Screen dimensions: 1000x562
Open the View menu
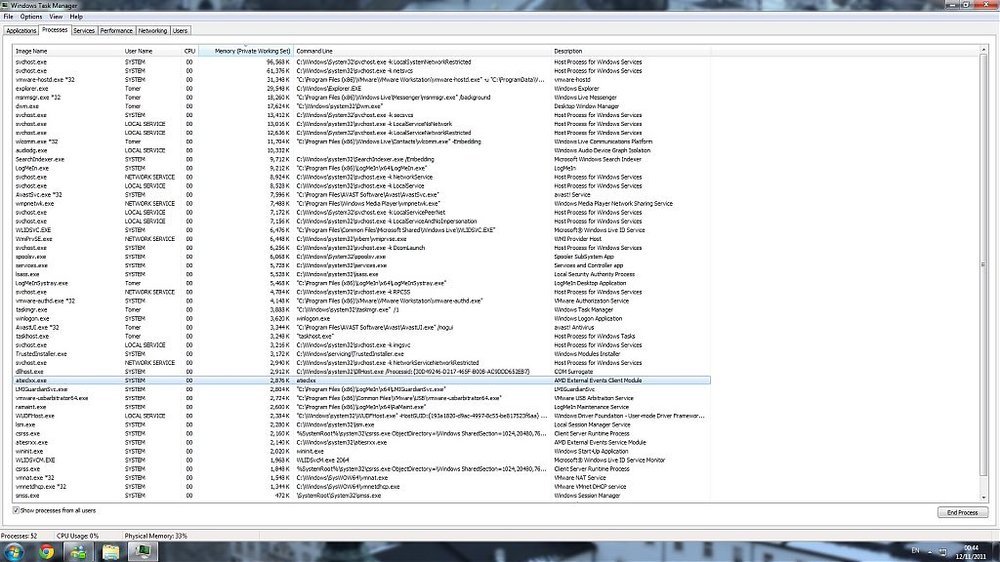coord(56,17)
